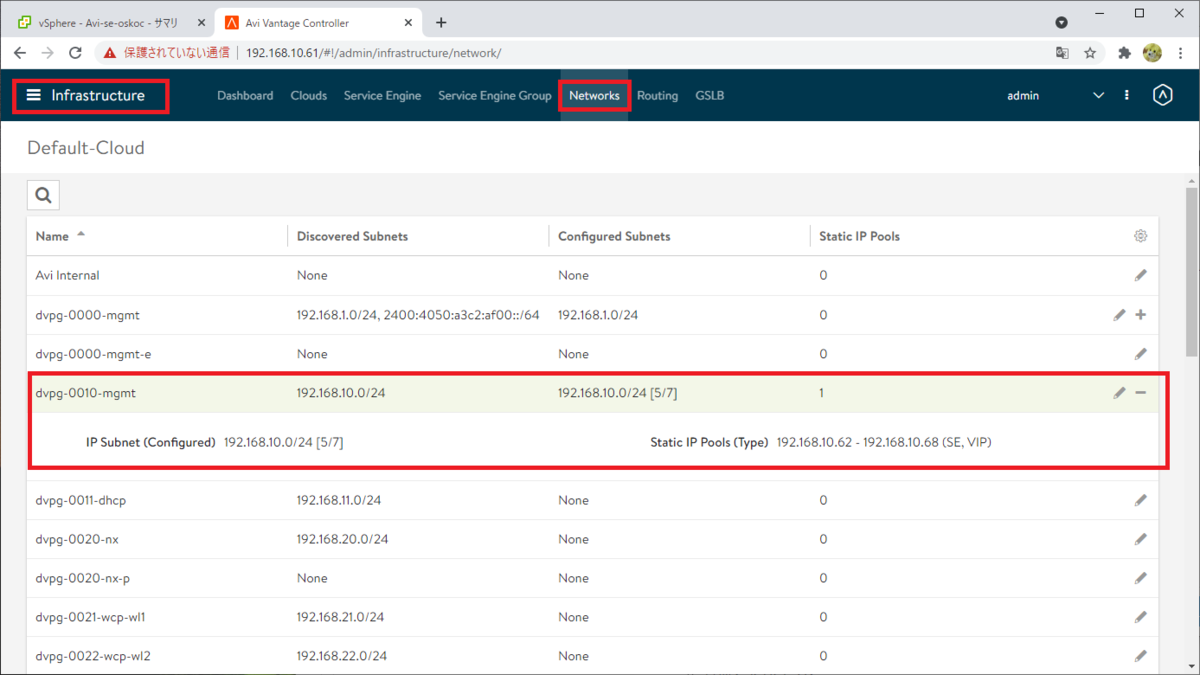Open the tab search dropdown in Chrome
The image size is (1200, 675).
1062,22
